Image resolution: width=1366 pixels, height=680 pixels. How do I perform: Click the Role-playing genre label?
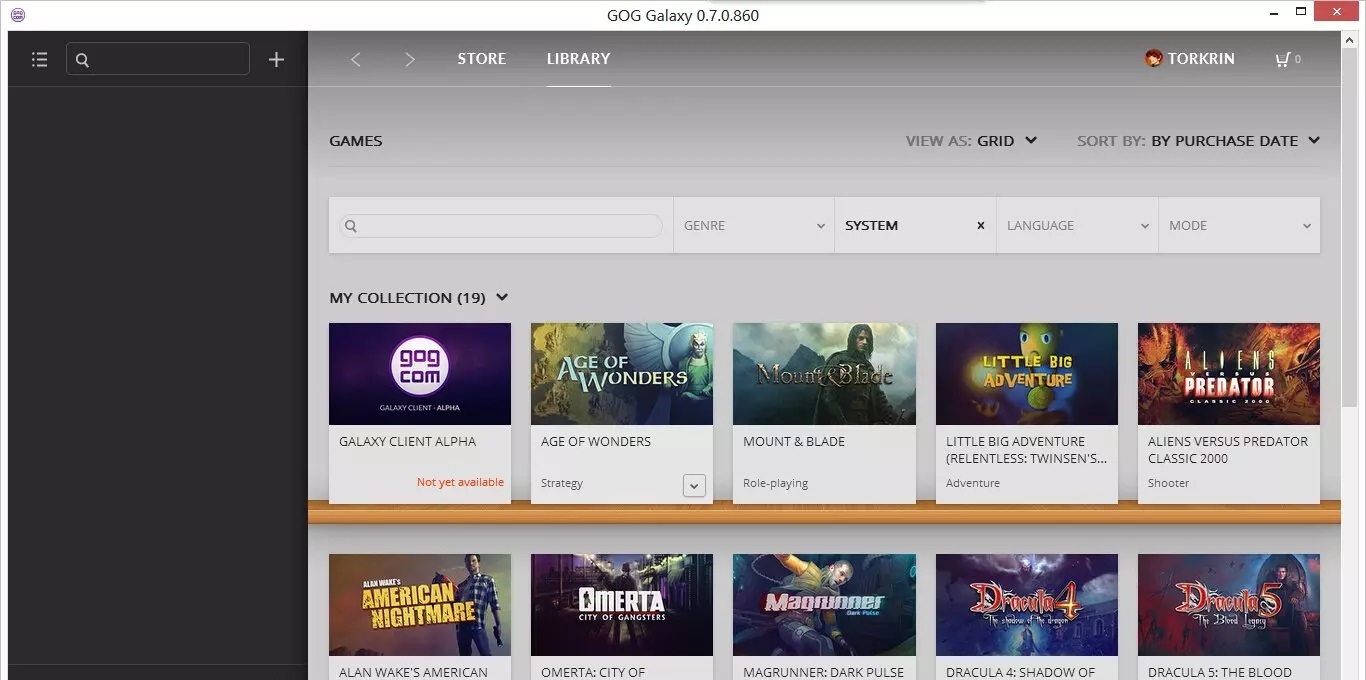tap(776, 483)
